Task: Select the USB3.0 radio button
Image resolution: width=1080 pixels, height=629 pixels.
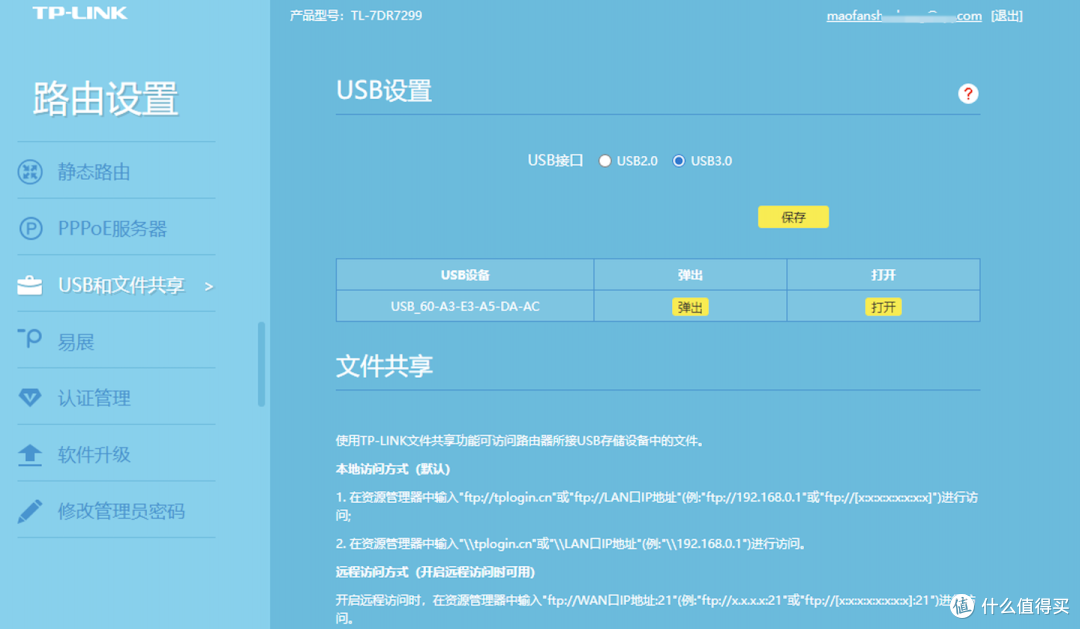Action: coord(678,161)
